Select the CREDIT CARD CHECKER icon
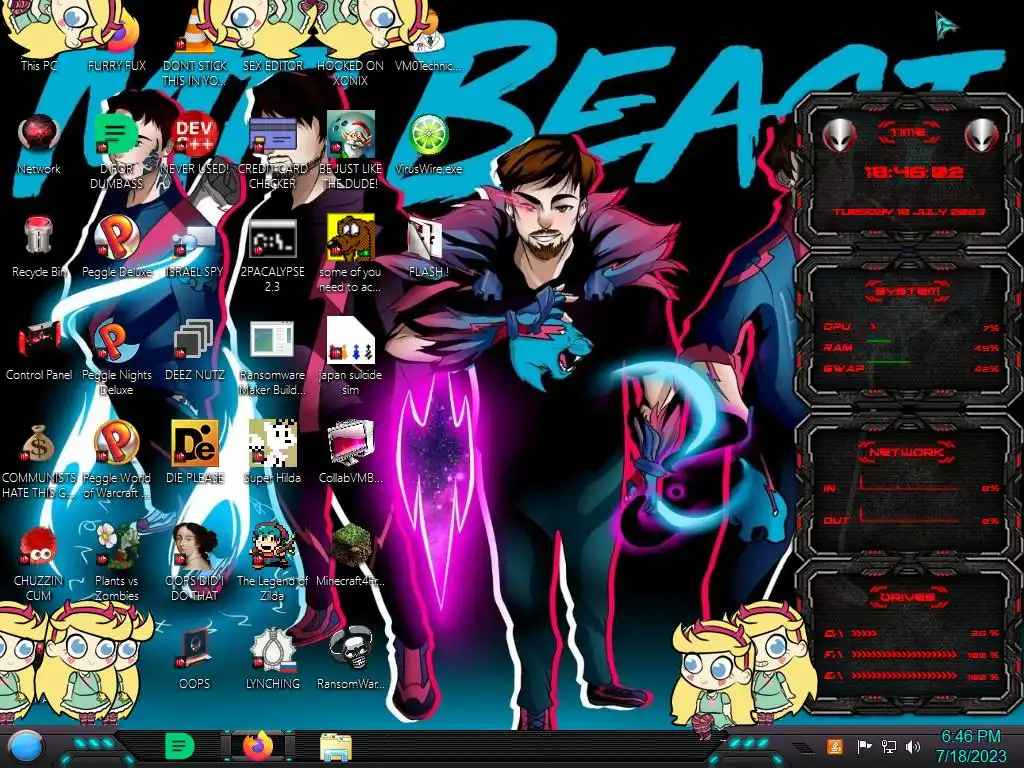Screen dimensions: 1024x768 click(272, 152)
